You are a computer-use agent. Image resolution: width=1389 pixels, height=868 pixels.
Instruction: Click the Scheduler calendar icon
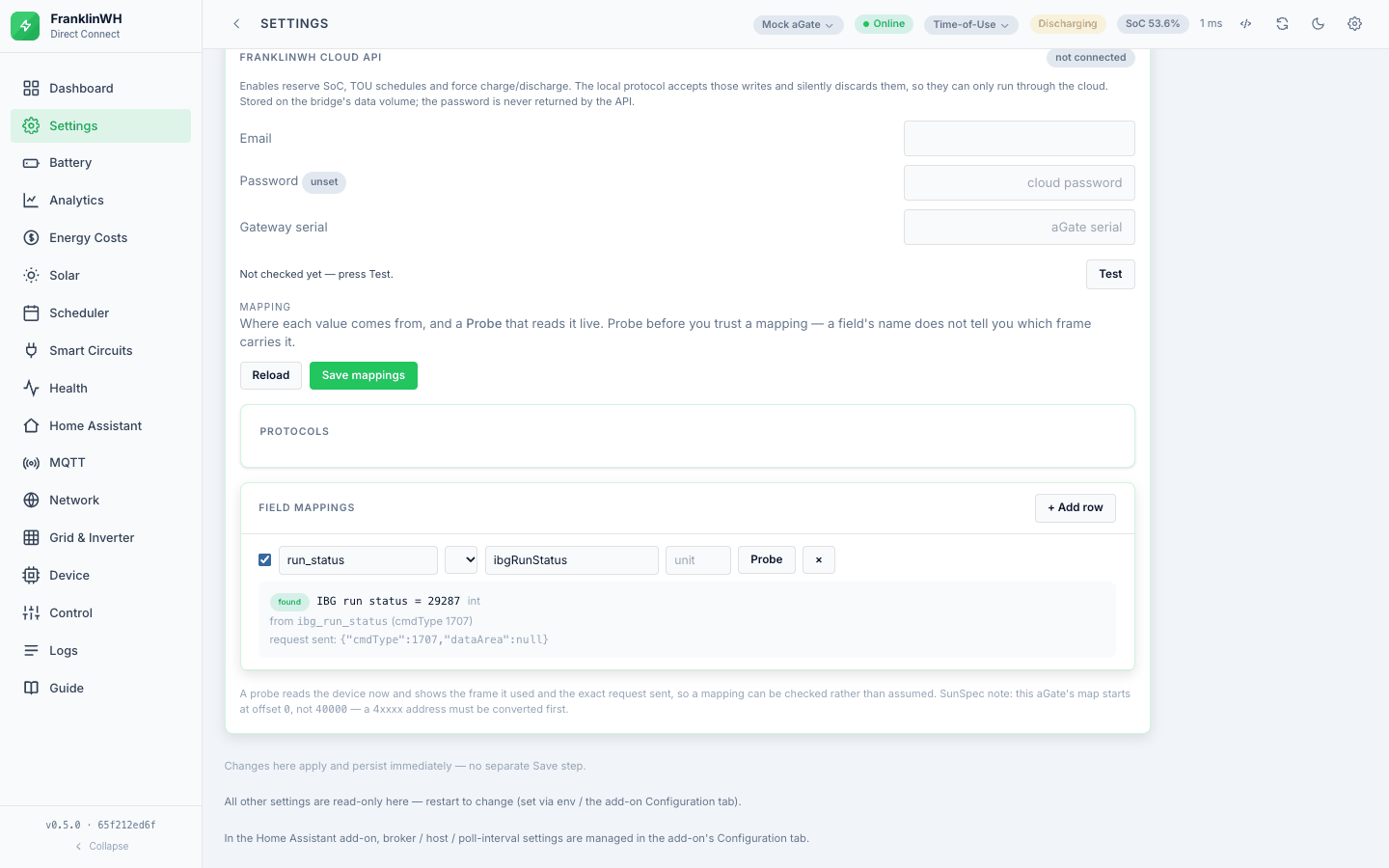pos(31,313)
